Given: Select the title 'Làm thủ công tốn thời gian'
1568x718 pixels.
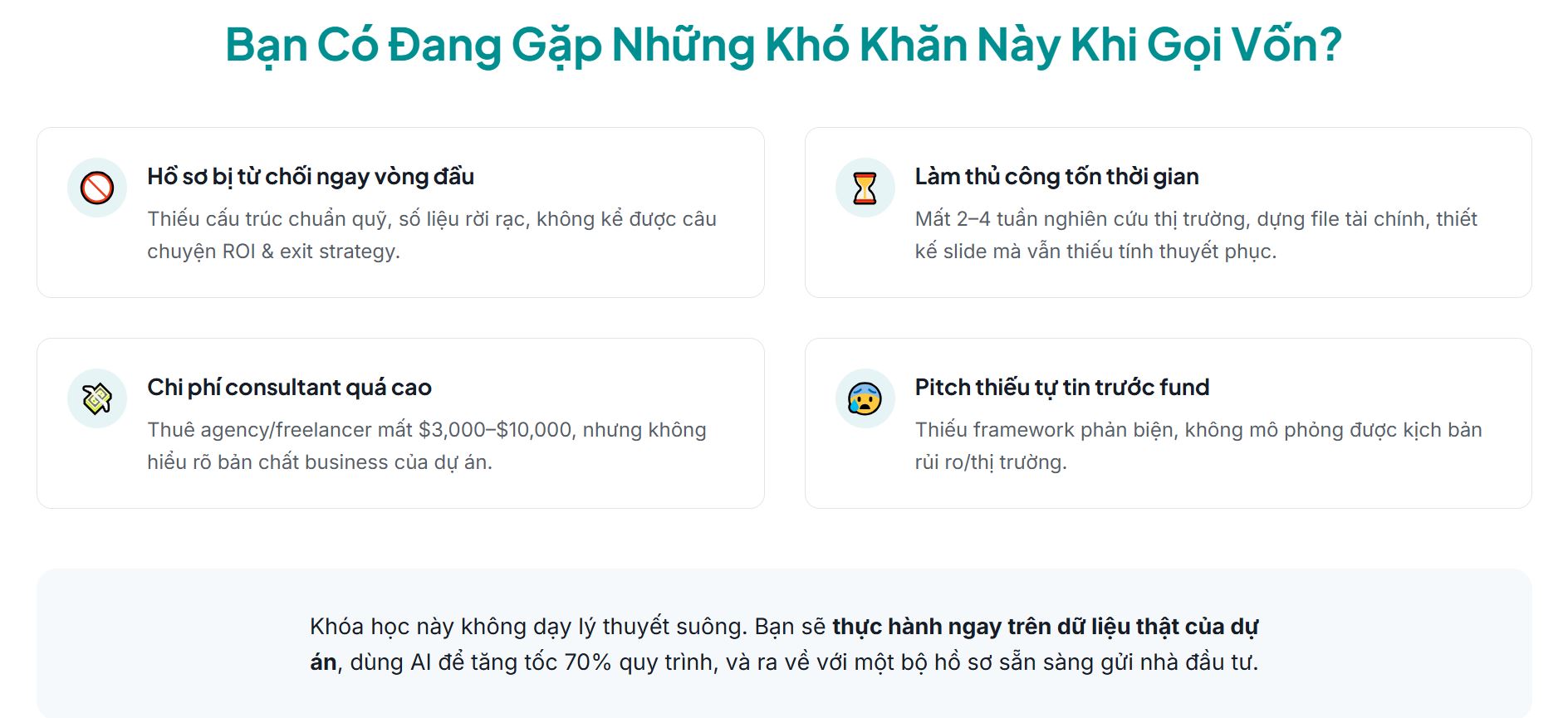Looking at the screenshot, I should tap(1056, 177).
